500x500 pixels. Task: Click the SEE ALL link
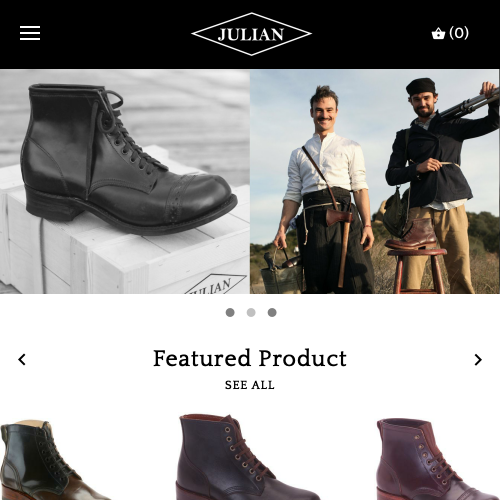click(x=250, y=385)
